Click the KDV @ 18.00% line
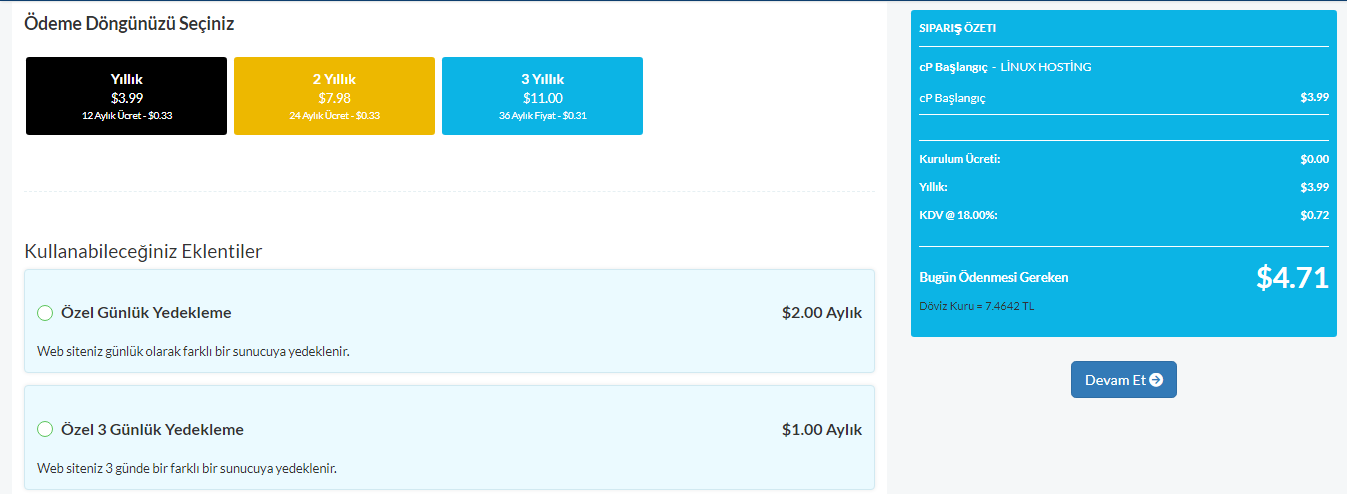The image size is (1347, 494). (x=1124, y=215)
